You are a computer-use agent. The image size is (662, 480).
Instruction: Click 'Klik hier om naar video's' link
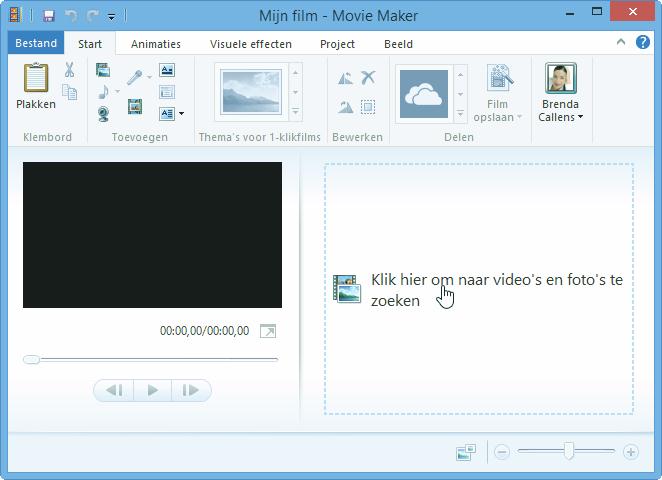pyautogui.click(x=497, y=290)
